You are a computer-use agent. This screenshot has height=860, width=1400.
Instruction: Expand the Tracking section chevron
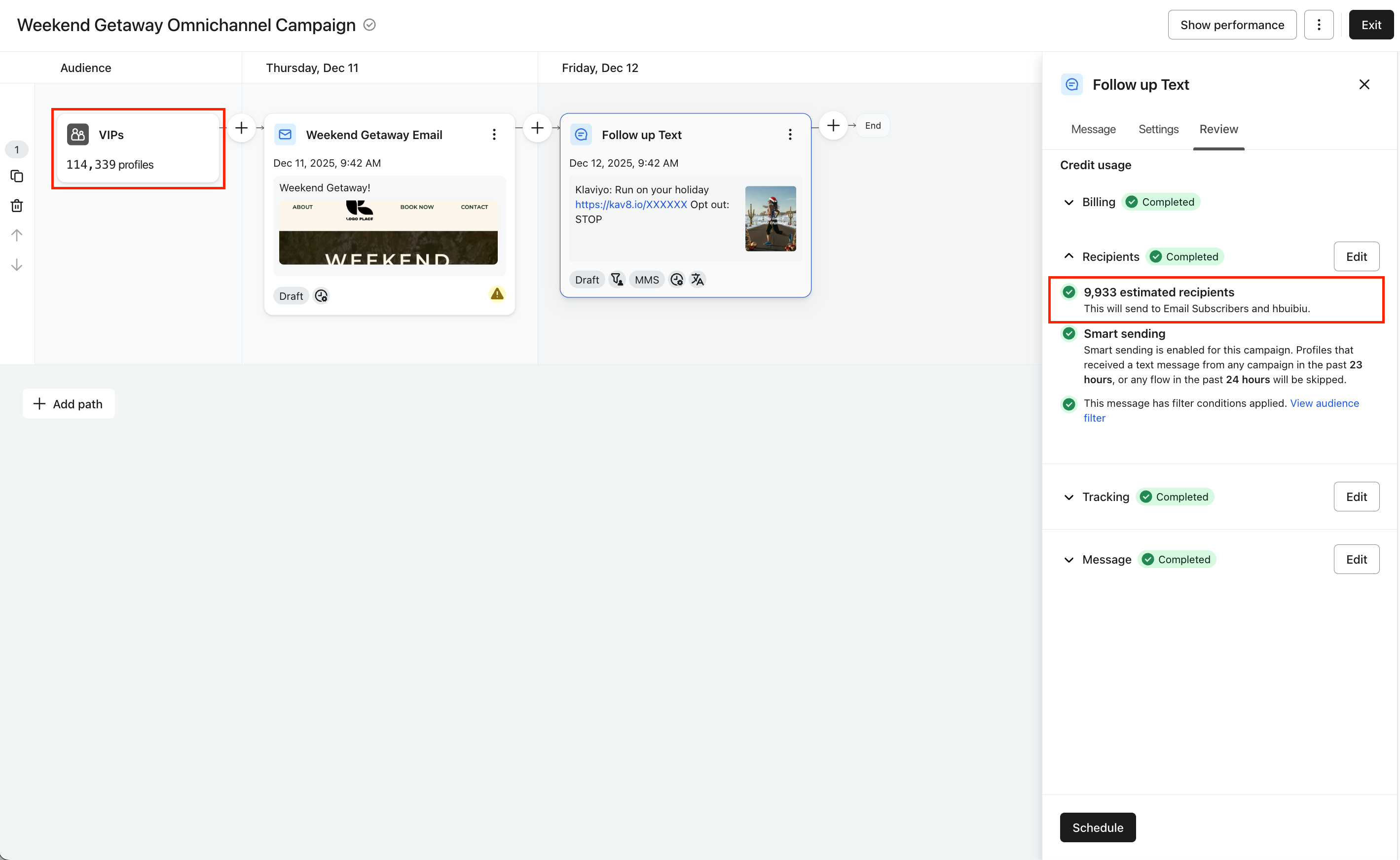[x=1068, y=497]
